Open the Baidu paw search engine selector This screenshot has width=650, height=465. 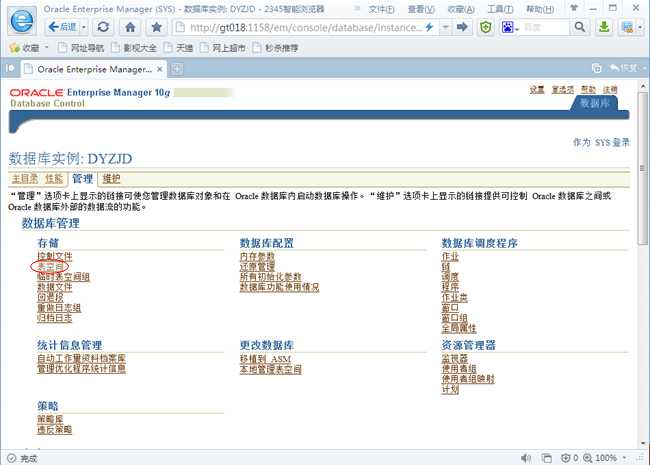point(510,27)
